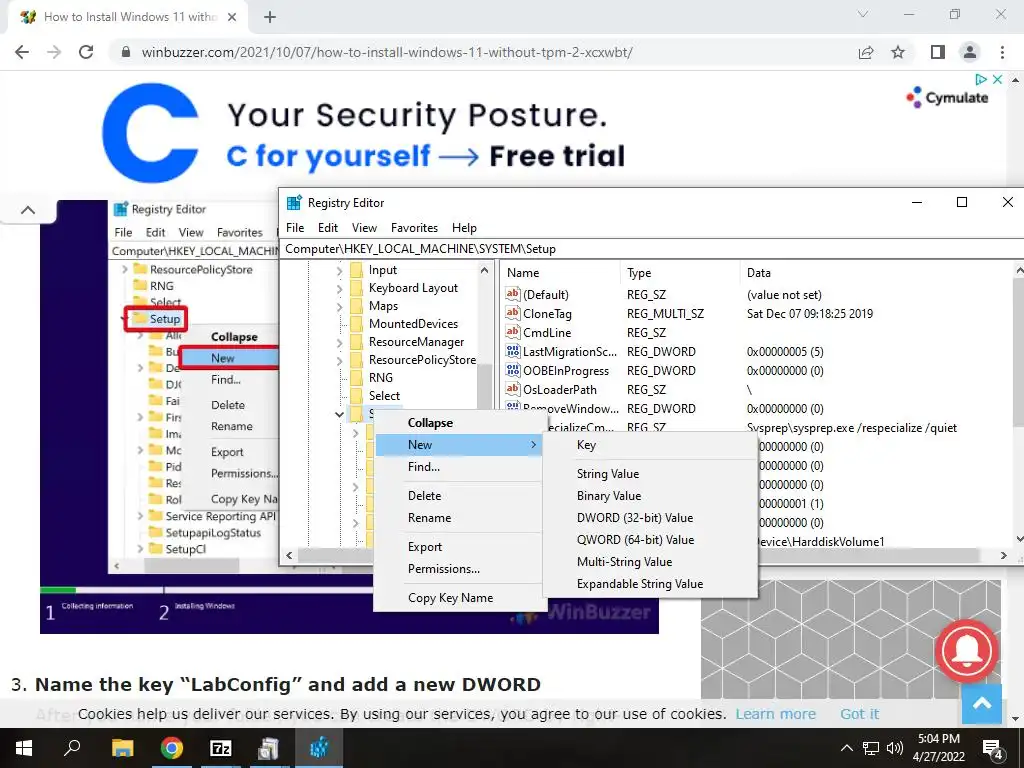Share this page via the share icon

(866, 52)
